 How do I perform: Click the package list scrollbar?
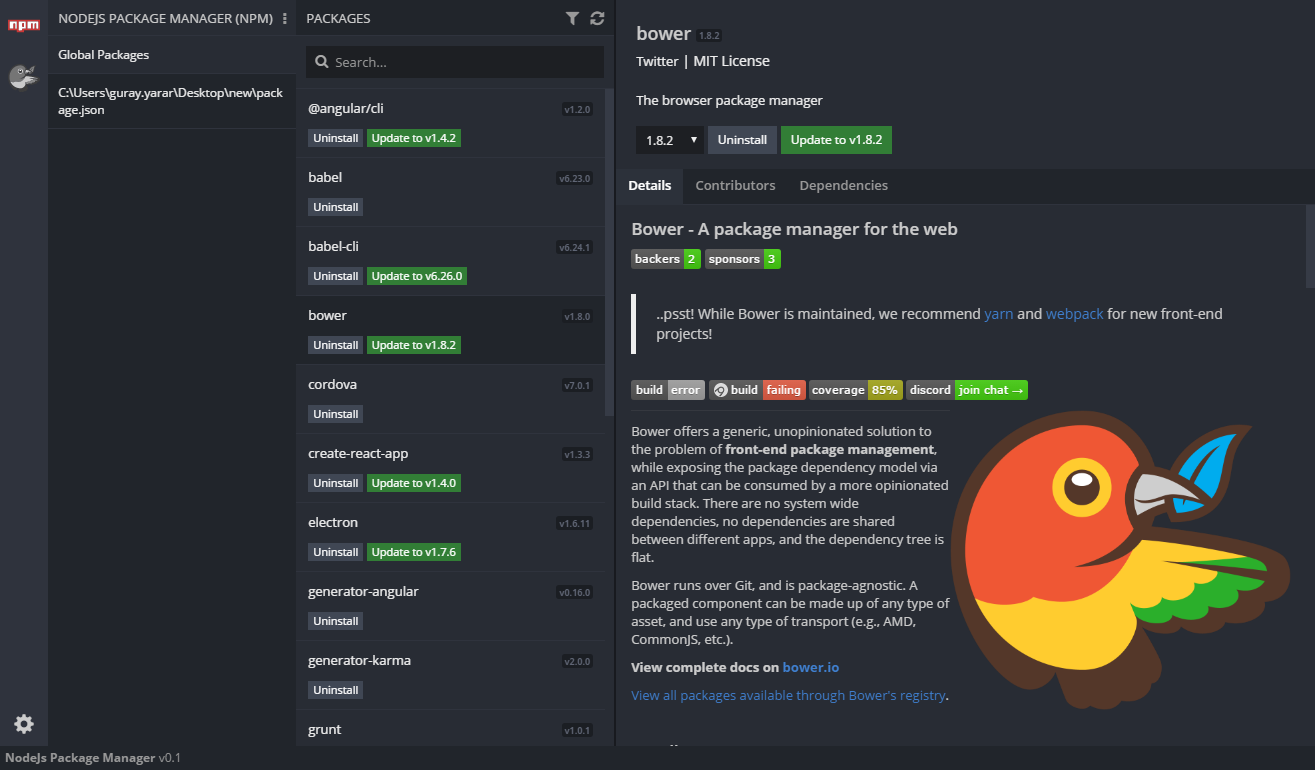[x=610, y=250]
